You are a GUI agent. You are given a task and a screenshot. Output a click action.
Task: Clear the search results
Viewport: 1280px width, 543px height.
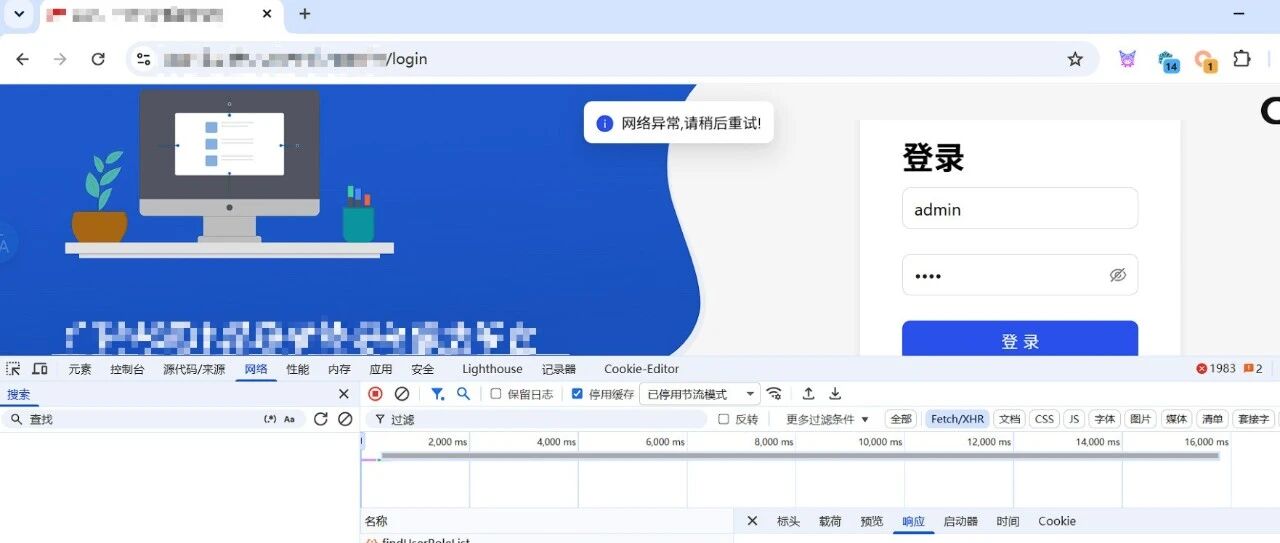coord(345,419)
